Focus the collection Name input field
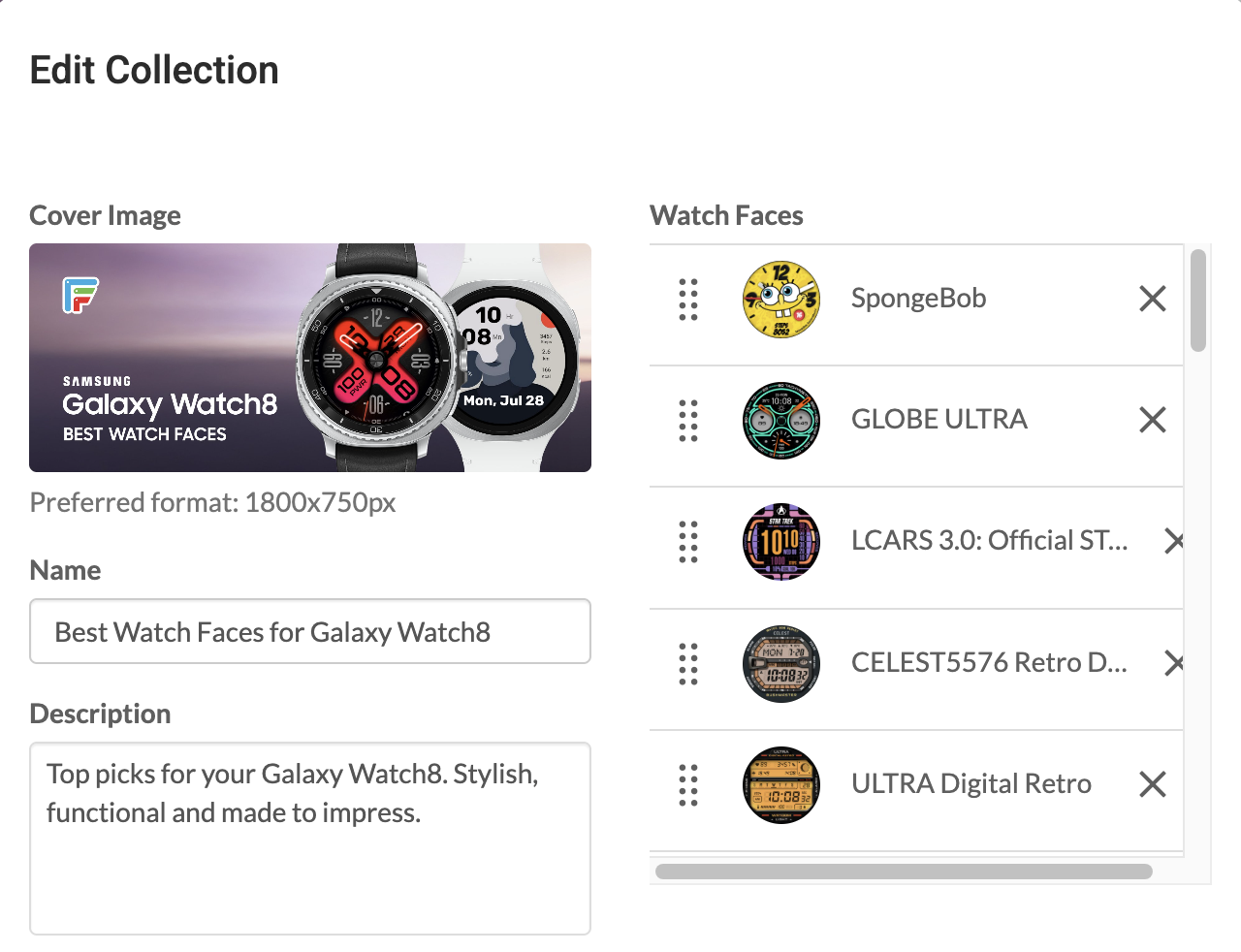1241x952 pixels. (x=310, y=632)
